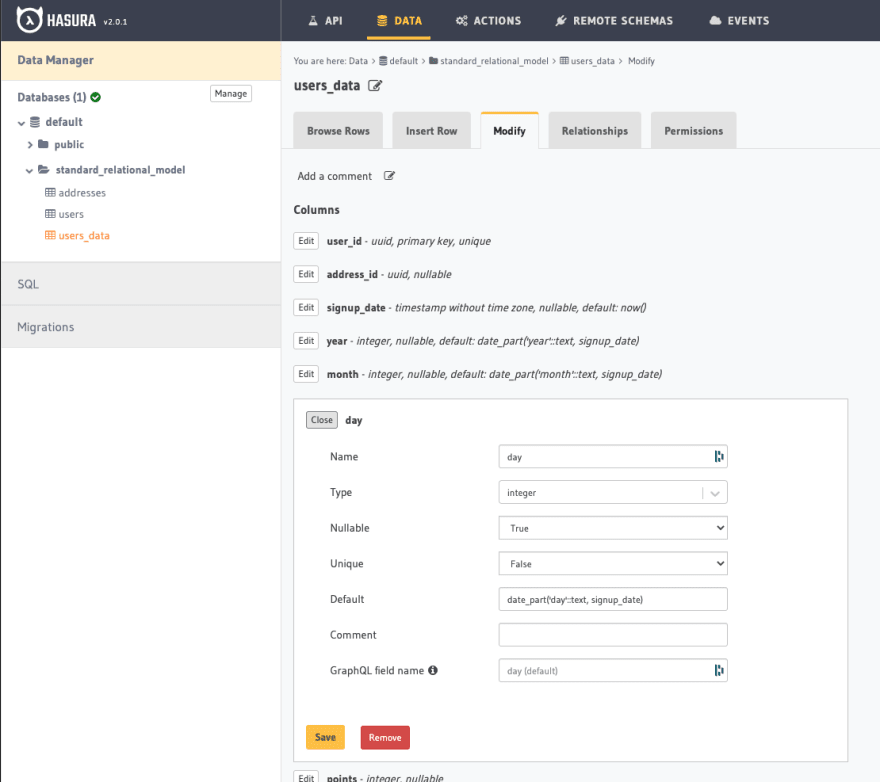This screenshot has width=880, height=782.
Task: Open the Permissions tab
Action: [x=693, y=130]
